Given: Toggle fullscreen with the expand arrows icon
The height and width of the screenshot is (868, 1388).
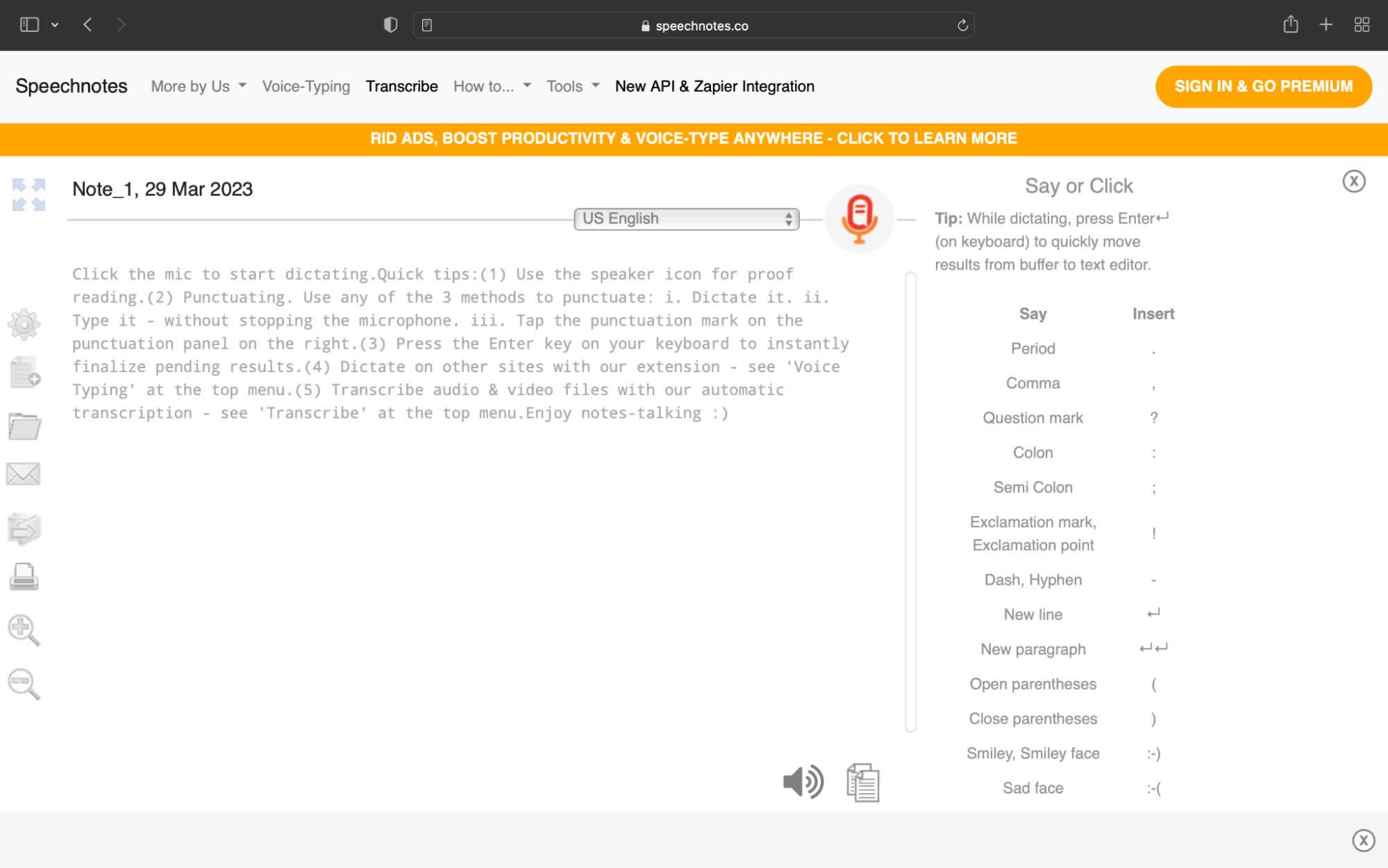Looking at the screenshot, I should [28, 194].
